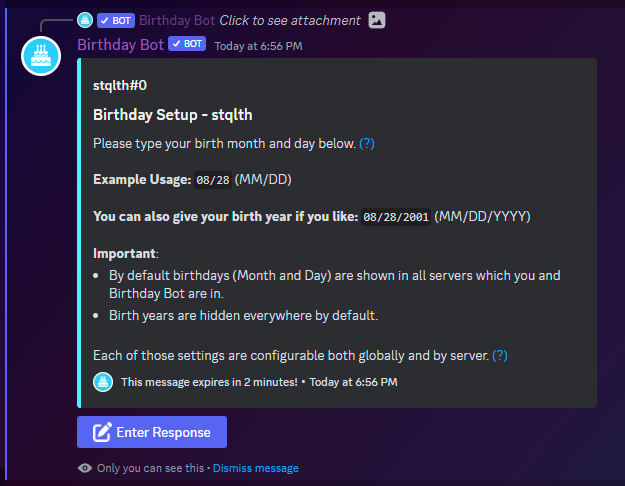Click the small Birthday Bot avatar in reply preview

(85, 20)
